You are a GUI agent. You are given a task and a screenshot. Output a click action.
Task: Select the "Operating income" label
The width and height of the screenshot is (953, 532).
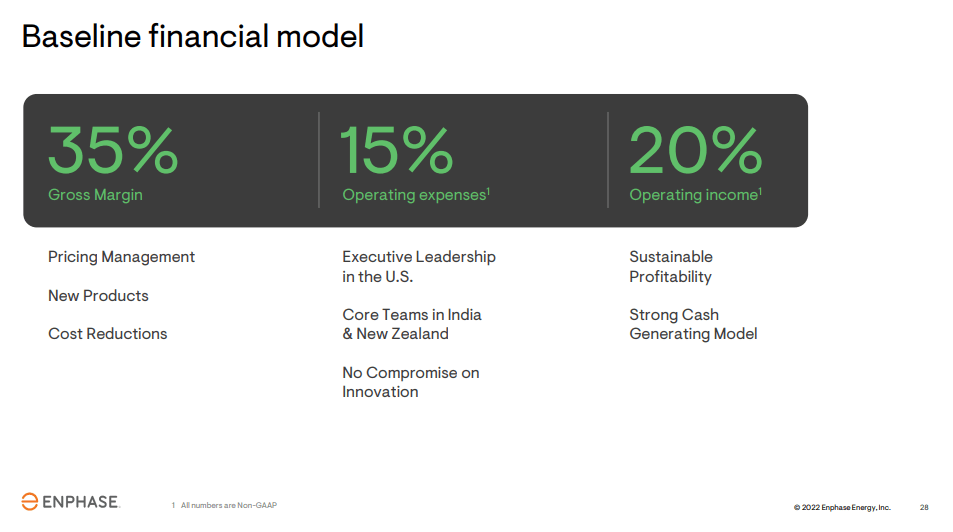695,195
